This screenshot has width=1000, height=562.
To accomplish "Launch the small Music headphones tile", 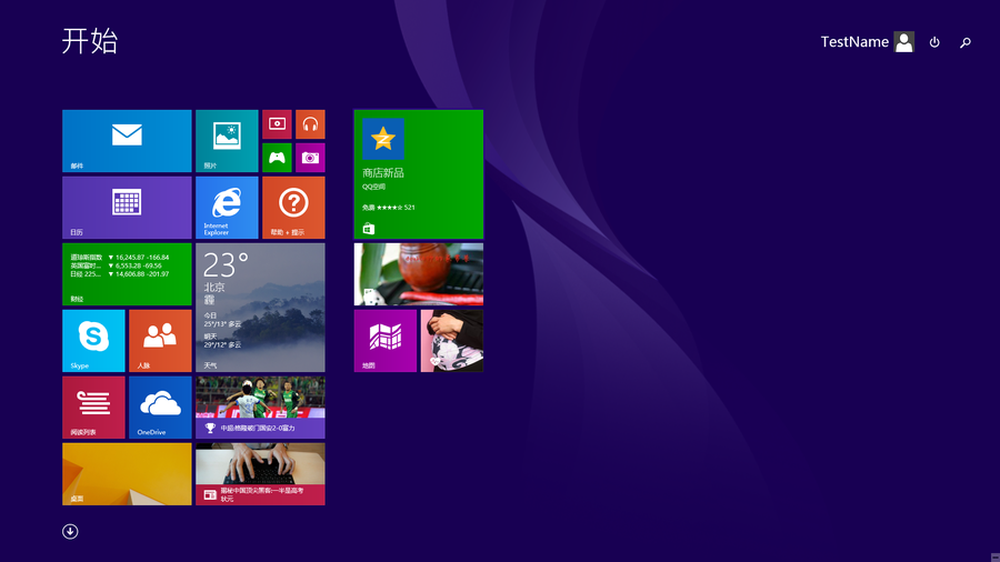I will [311, 124].
